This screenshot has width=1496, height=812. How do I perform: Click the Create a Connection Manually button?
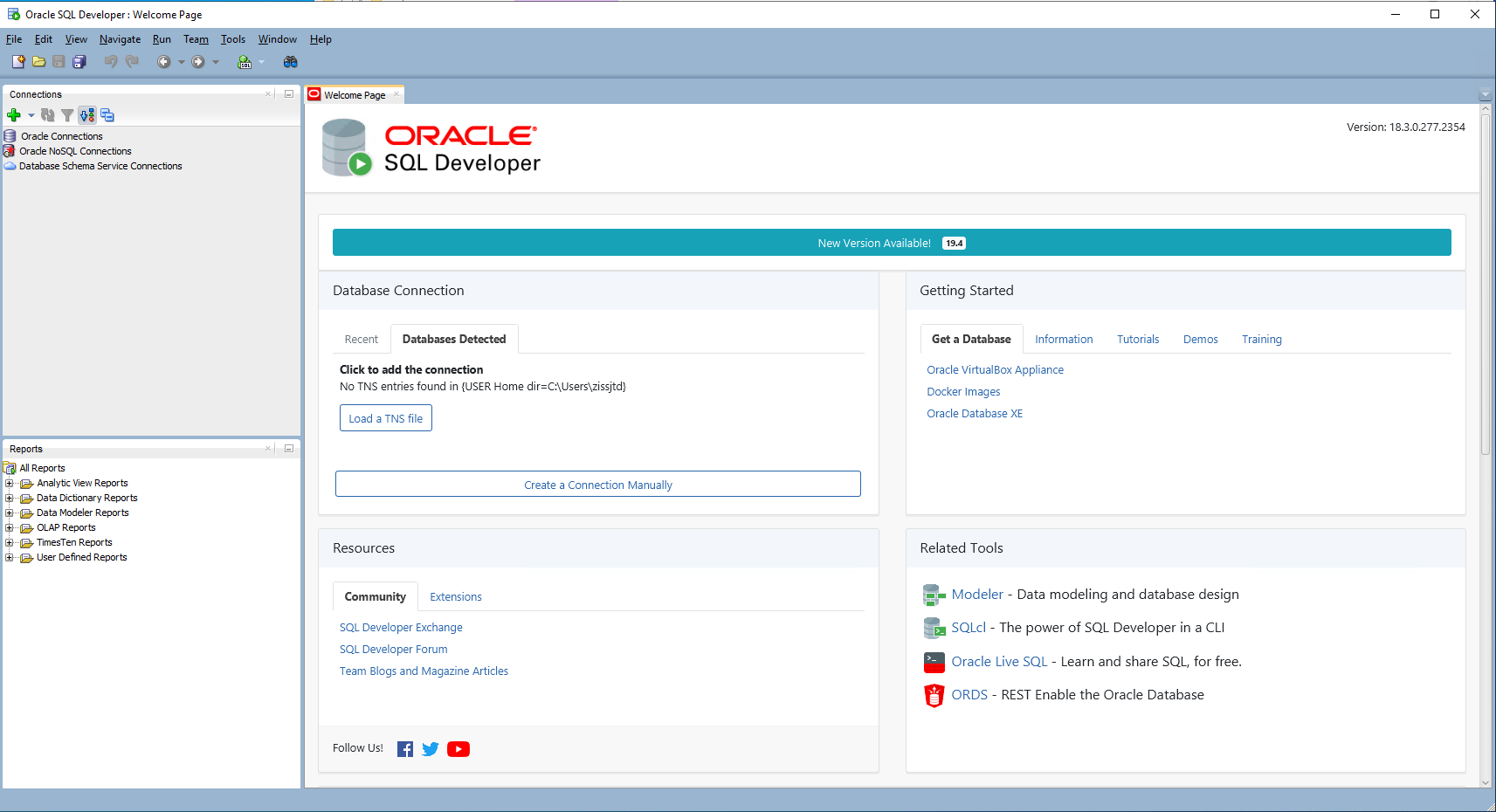598,485
